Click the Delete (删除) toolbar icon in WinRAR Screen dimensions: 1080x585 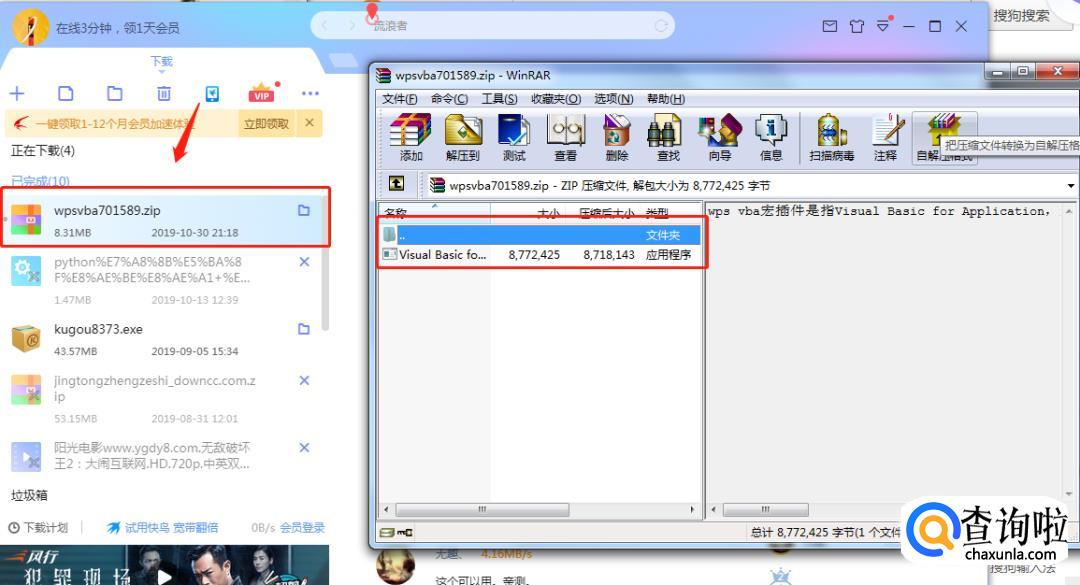pyautogui.click(x=616, y=138)
